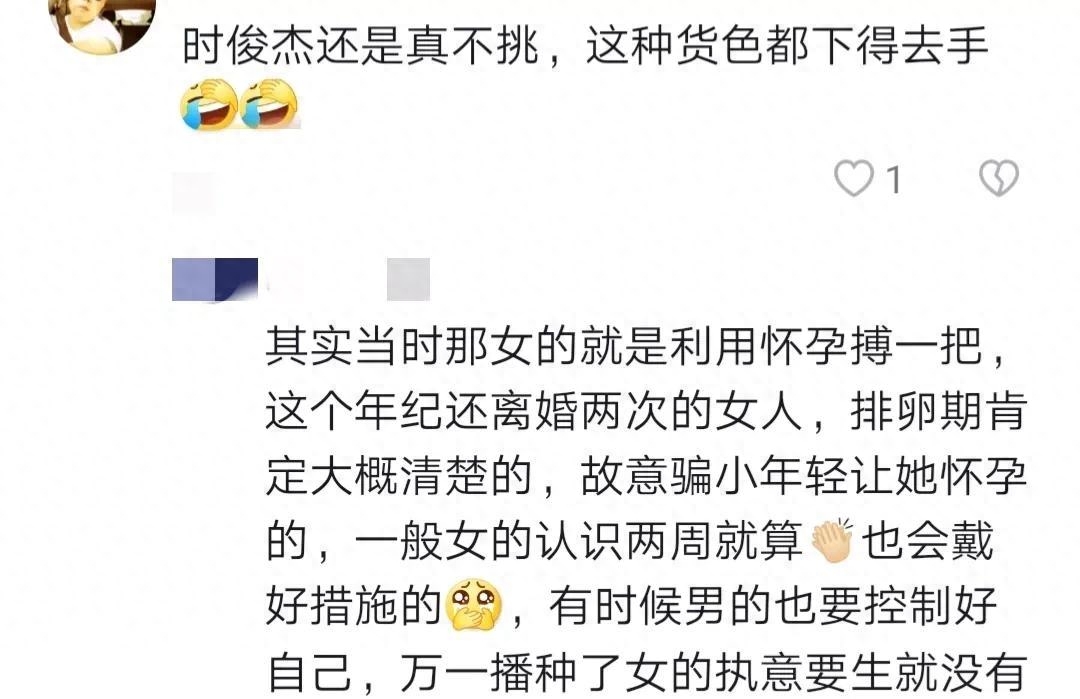Tap the faint blurred box under the first comment

tap(193, 194)
